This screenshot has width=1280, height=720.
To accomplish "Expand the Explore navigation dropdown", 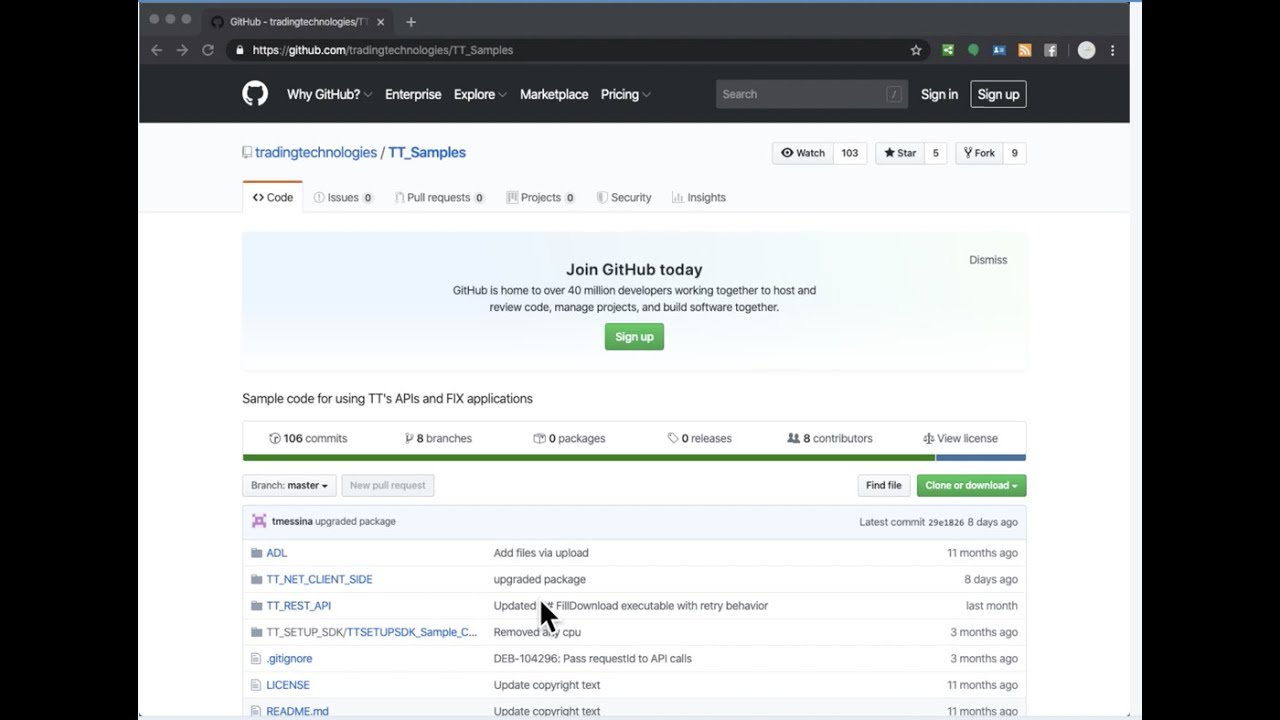I will click(x=480, y=94).
